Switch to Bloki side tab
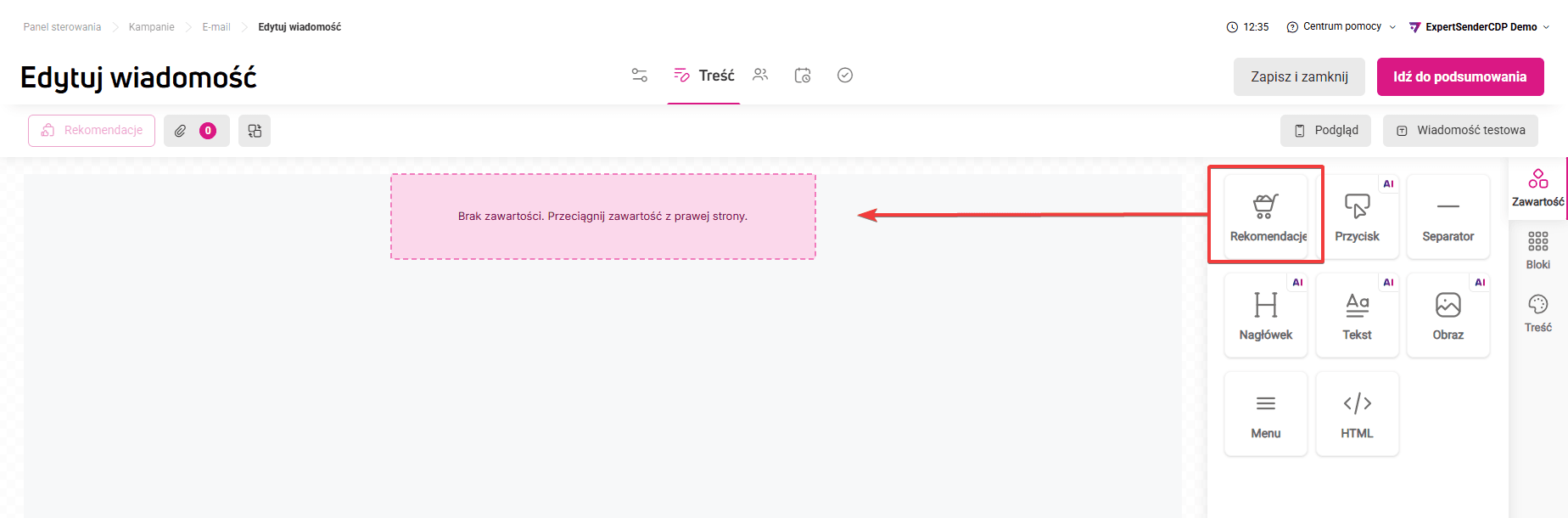This screenshot has width=1568, height=518. click(1537, 251)
